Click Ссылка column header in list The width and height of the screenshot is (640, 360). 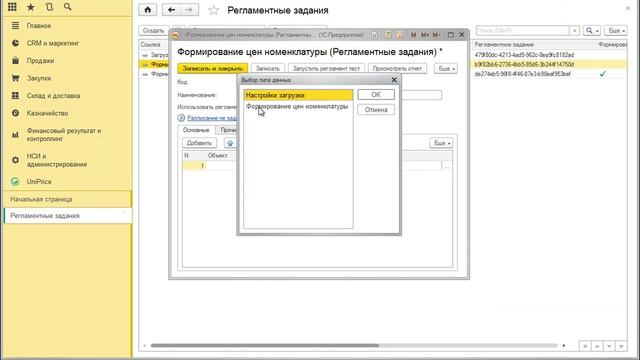(x=151, y=44)
